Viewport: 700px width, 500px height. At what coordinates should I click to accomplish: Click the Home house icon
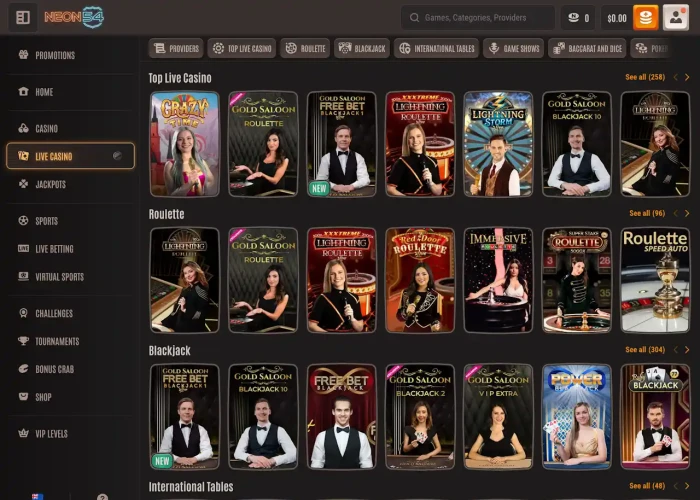point(24,92)
